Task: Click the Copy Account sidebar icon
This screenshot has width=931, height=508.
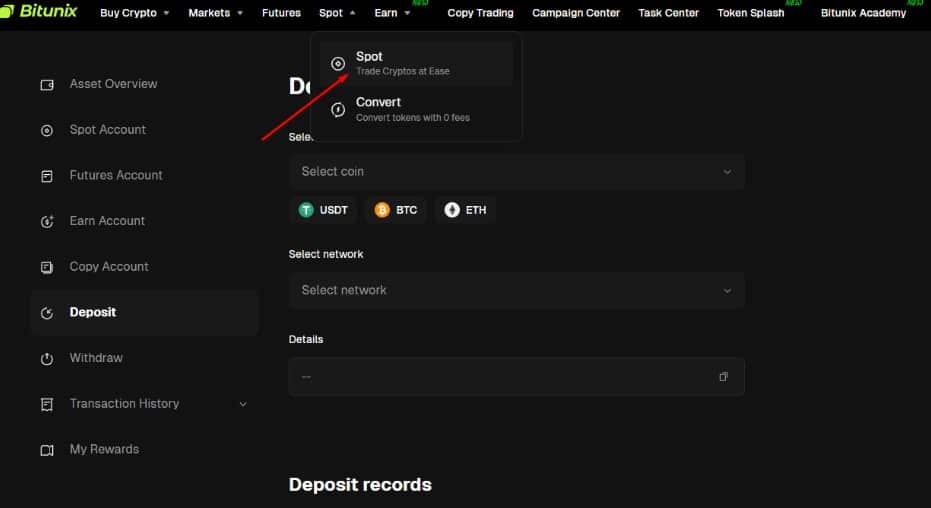Action: pyautogui.click(x=47, y=268)
